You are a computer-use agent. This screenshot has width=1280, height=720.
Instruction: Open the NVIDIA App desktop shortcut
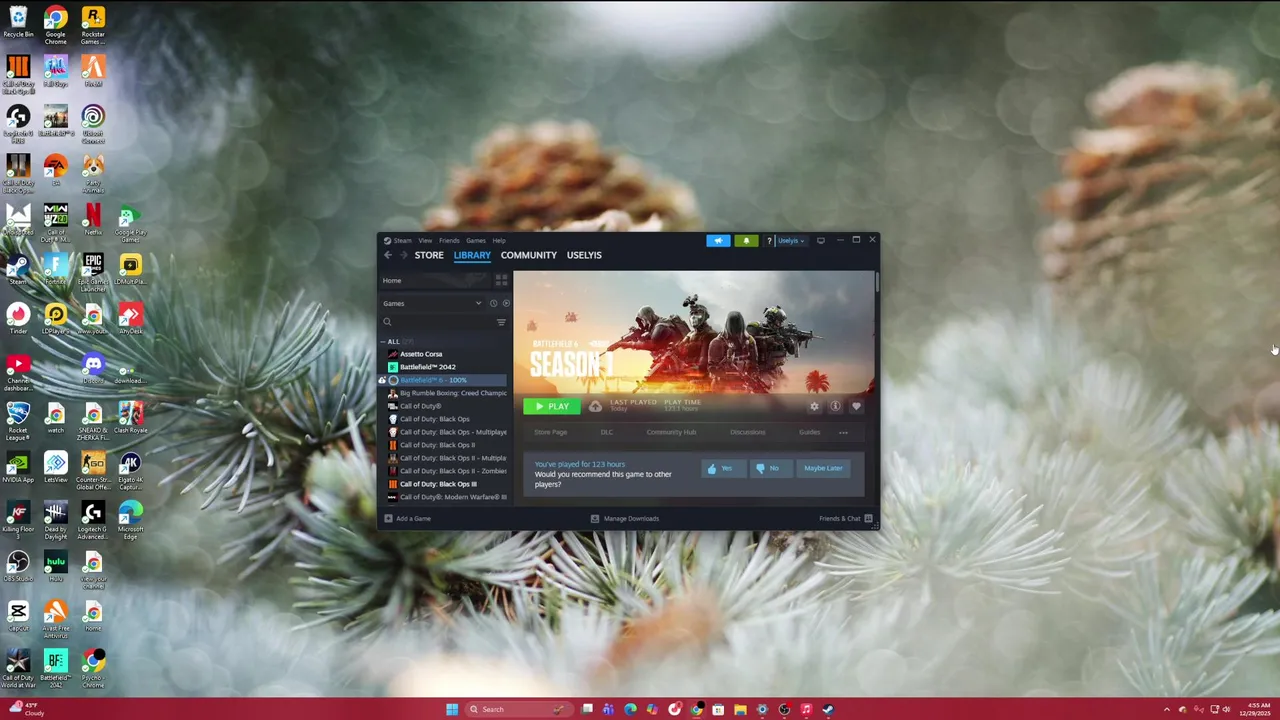point(18,466)
